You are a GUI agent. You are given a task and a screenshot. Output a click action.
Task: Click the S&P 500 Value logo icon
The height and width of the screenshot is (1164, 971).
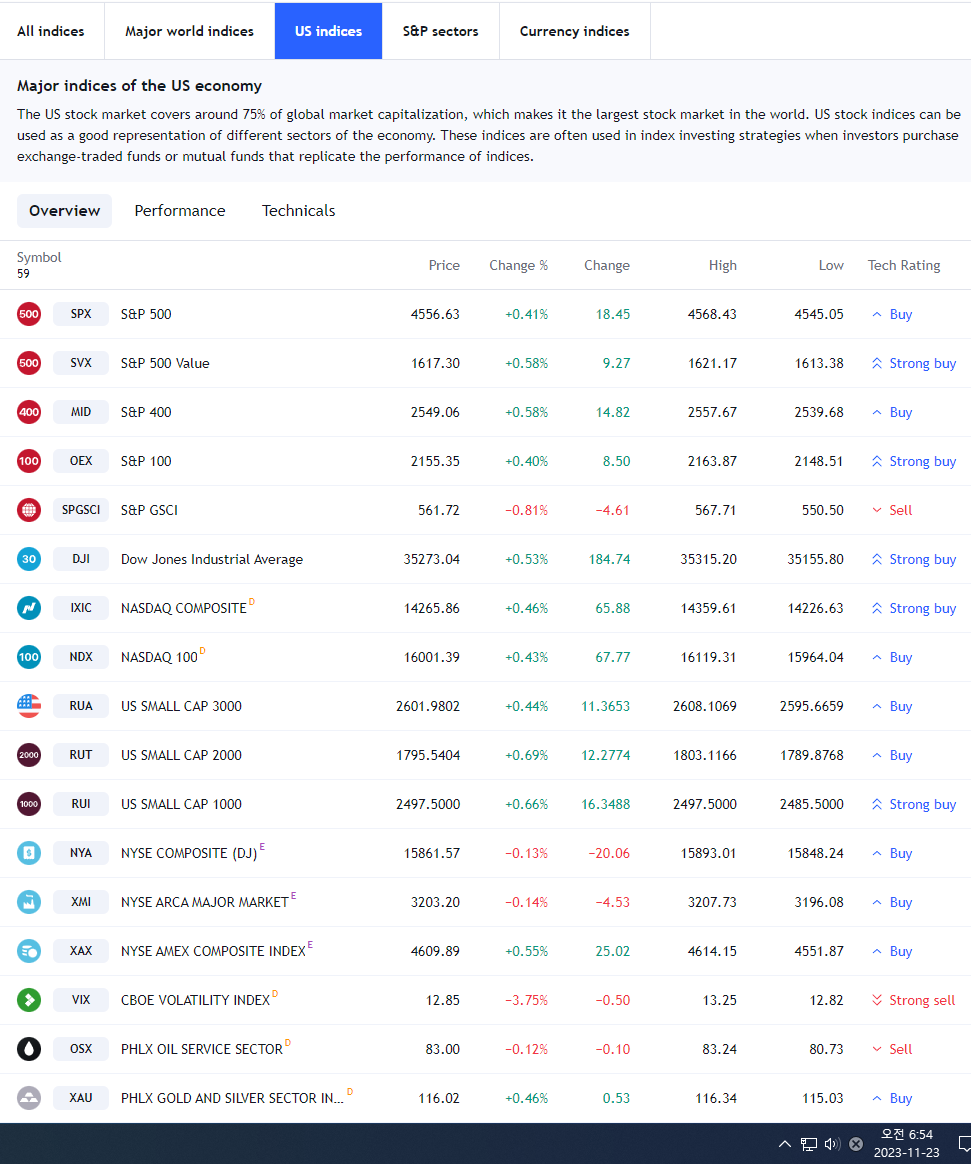pyautogui.click(x=29, y=363)
